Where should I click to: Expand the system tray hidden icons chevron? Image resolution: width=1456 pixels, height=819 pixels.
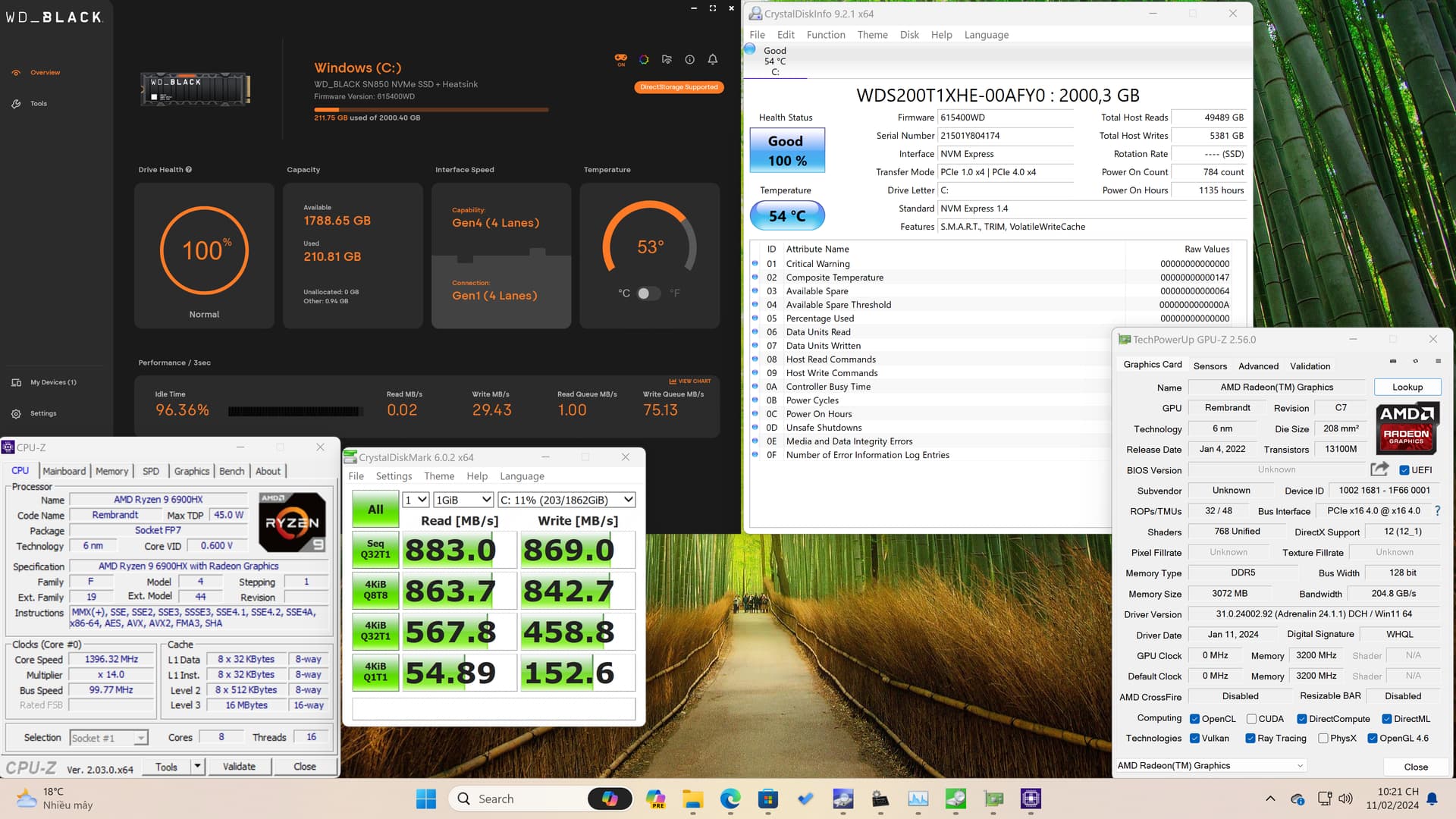(1270, 799)
